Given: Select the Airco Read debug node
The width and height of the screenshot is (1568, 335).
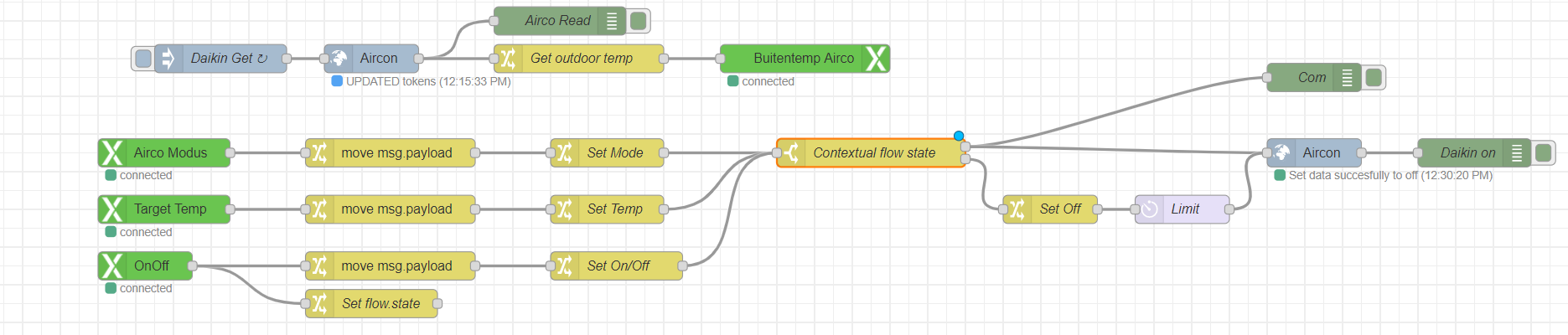Looking at the screenshot, I should [x=559, y=21].
